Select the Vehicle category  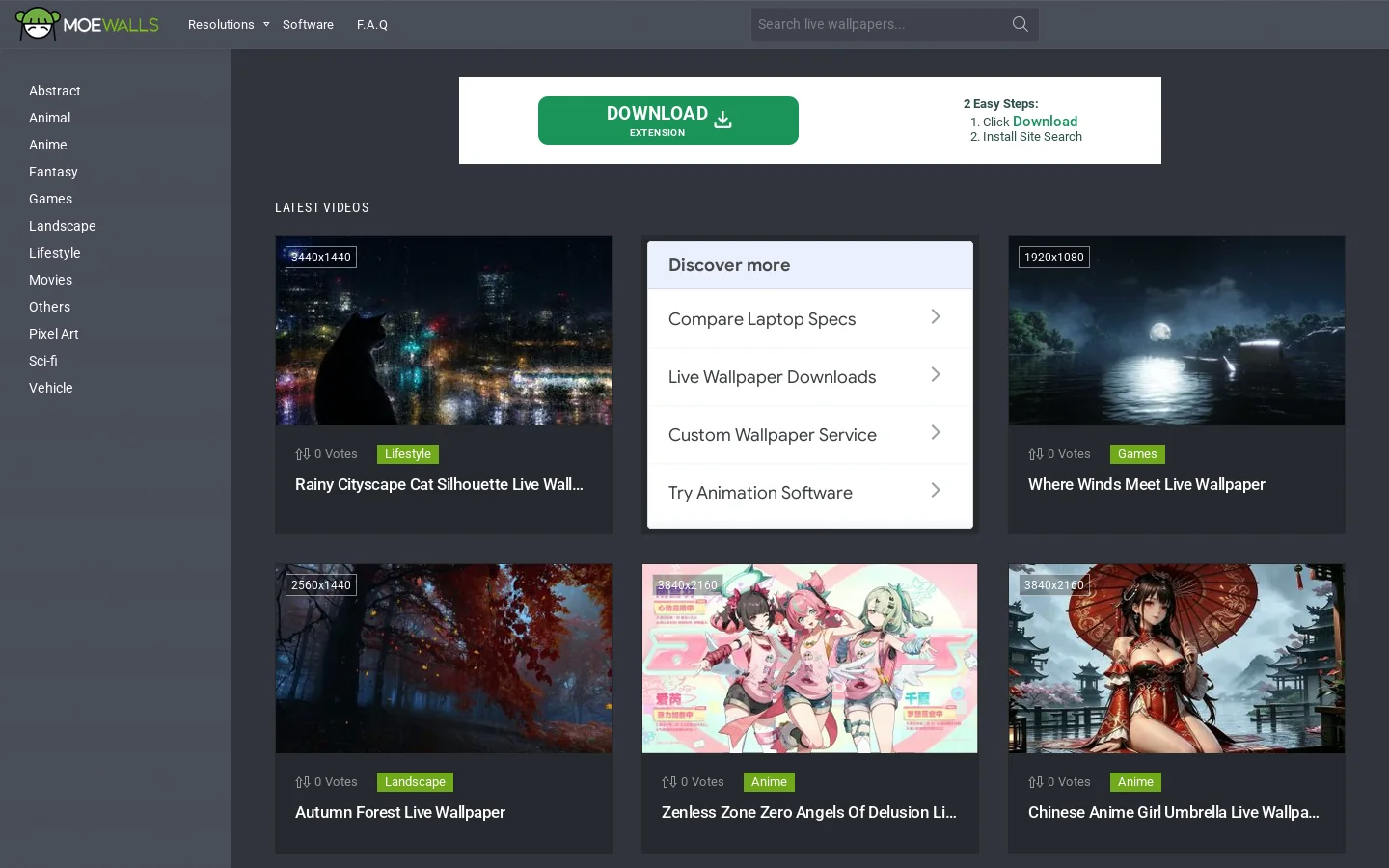pyautogui.click(x=51, y=388)
